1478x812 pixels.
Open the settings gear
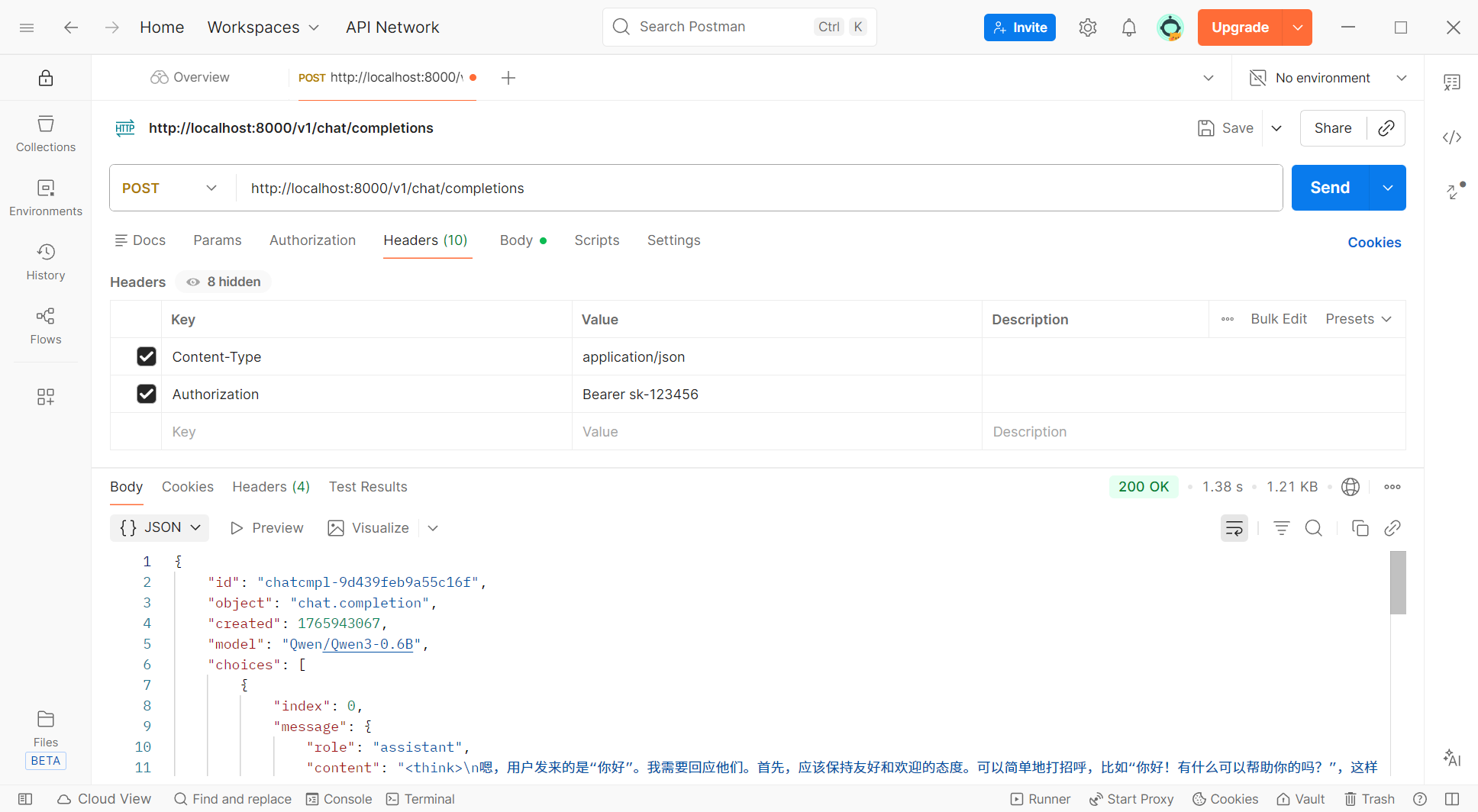pyautogui.click(x=1088, y=27)
